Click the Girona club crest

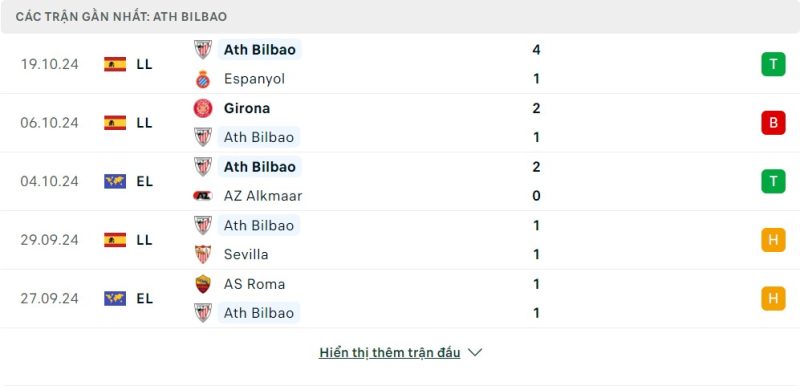coord(203,108)
